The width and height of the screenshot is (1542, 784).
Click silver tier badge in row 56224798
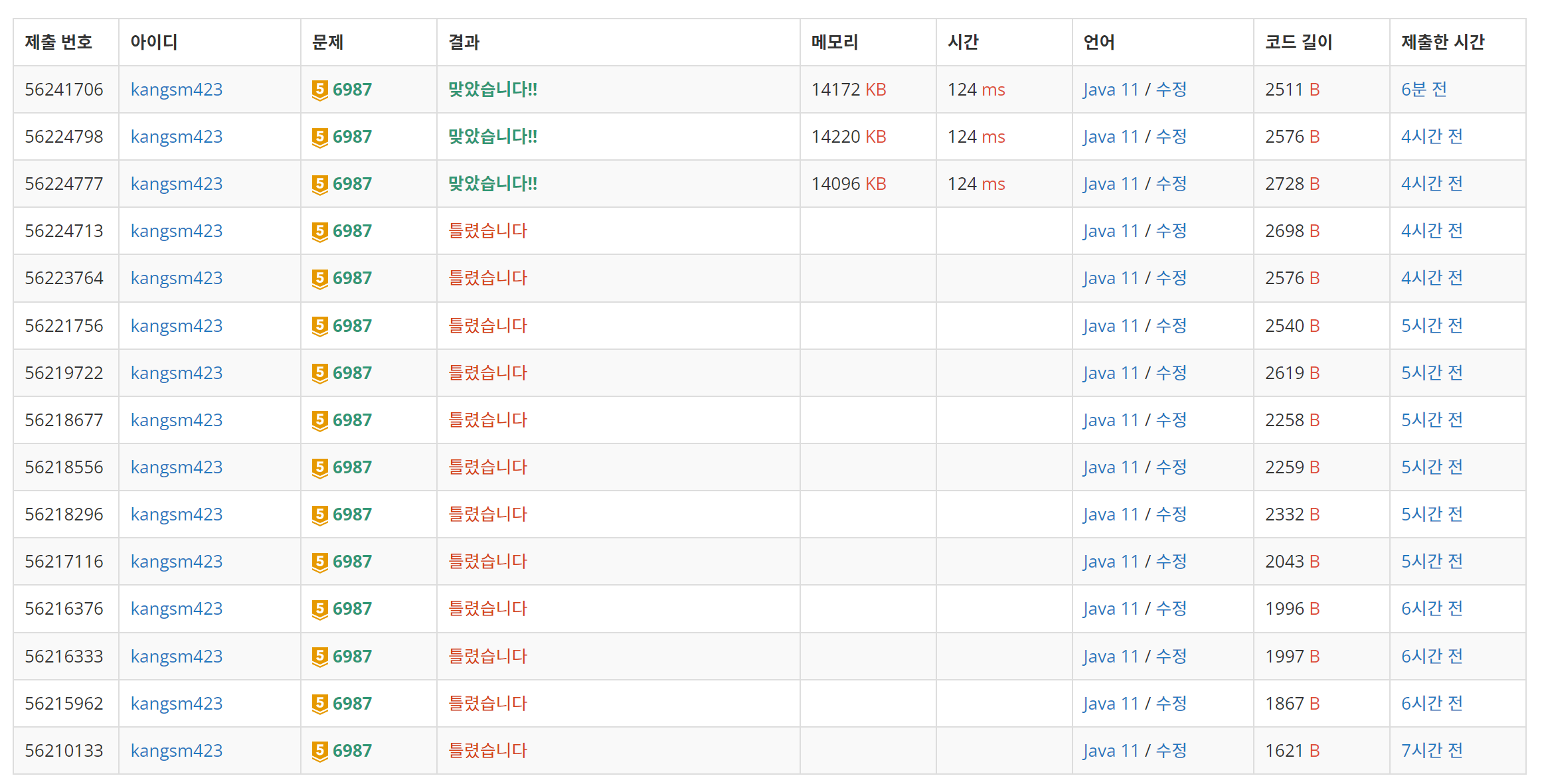[x=319, y=137]
